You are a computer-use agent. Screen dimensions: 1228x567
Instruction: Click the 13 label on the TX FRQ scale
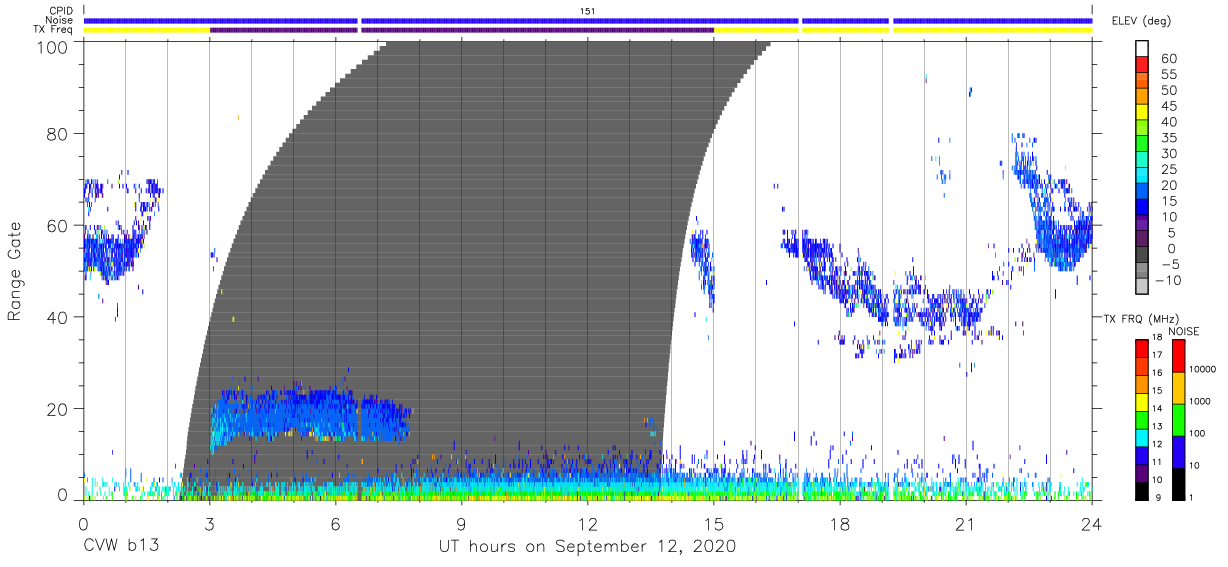[1156, 426]
